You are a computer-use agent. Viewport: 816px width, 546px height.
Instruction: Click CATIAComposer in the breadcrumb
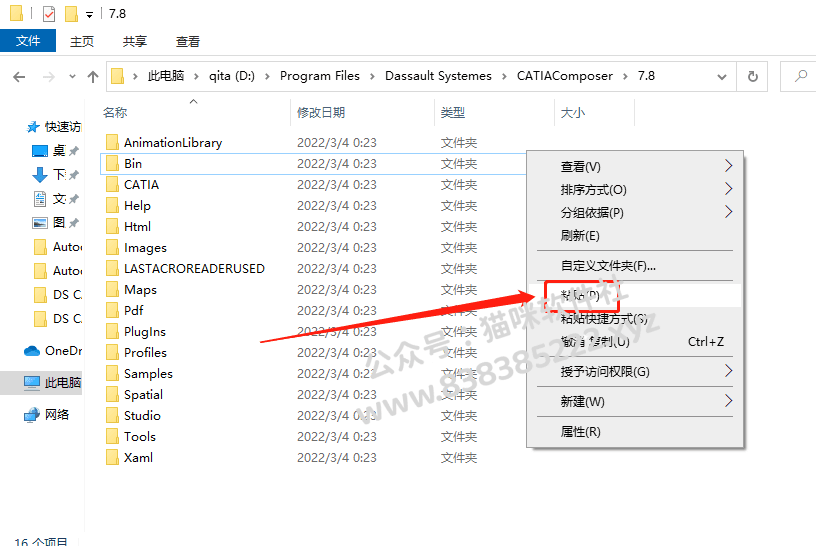pos(565,76)
